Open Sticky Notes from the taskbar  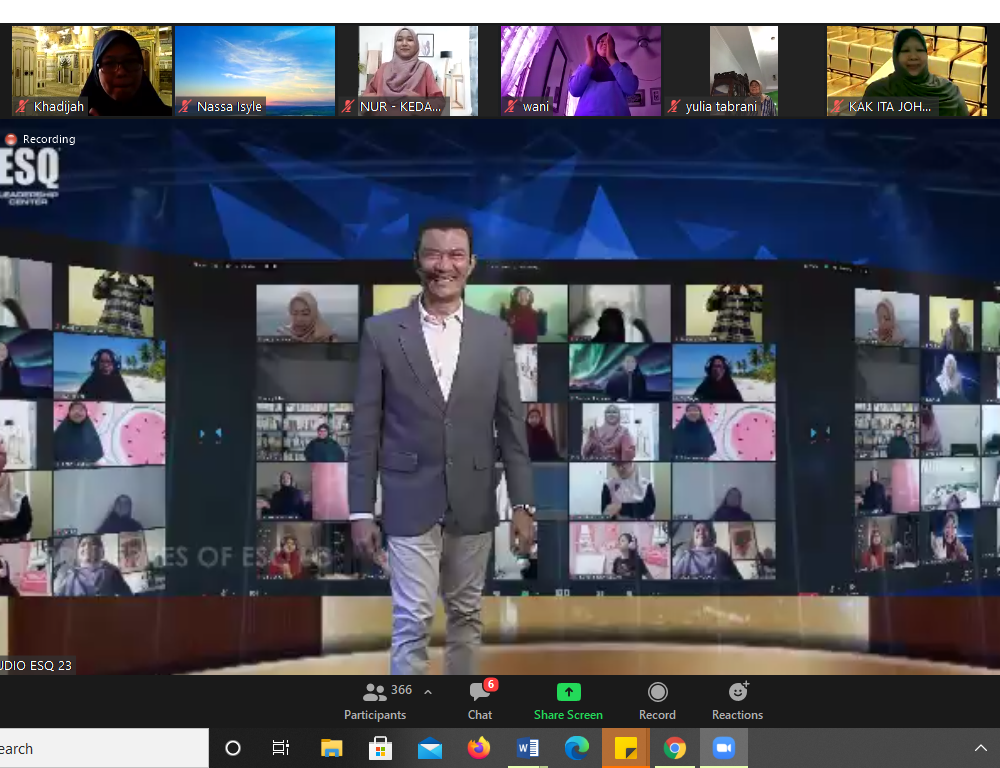click(626, 748)
